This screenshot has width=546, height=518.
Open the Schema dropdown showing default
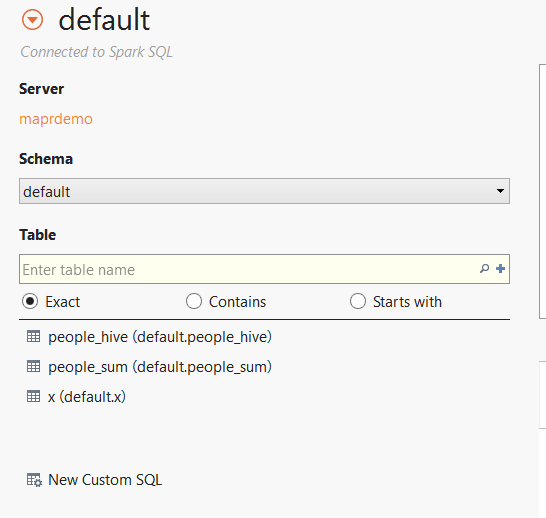tap(264, 191)
